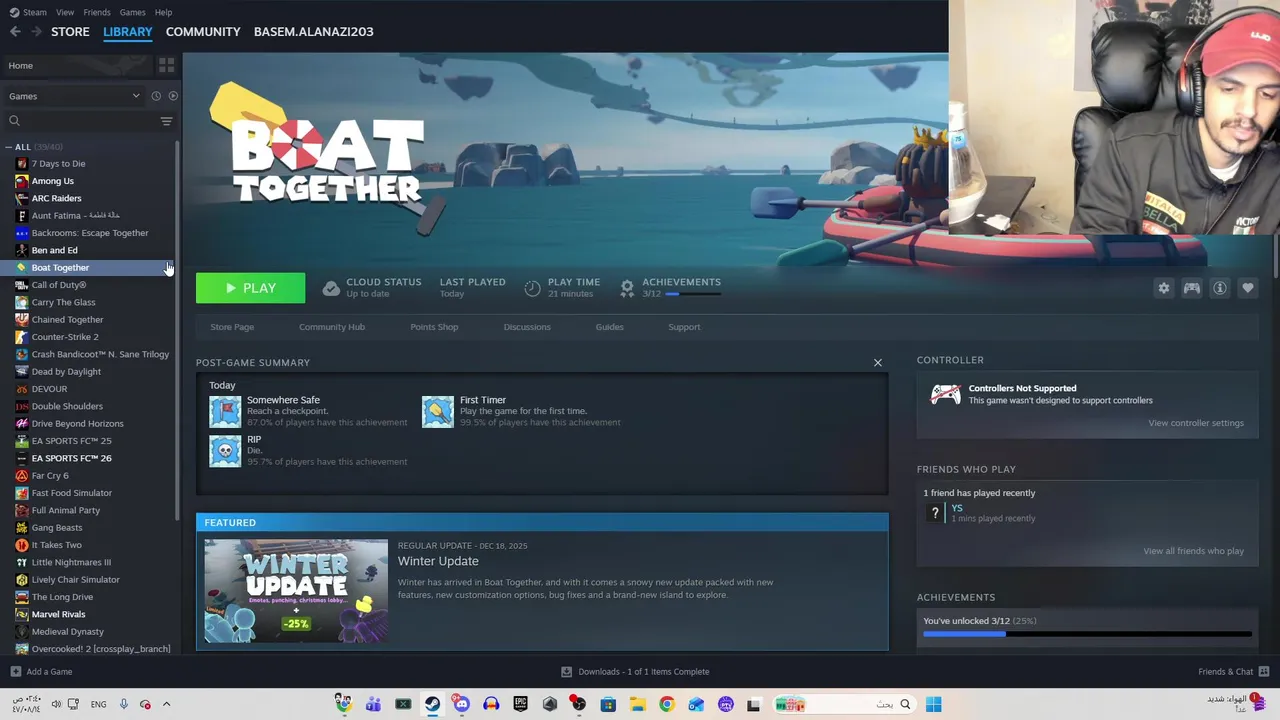Select It Takes Two in library
The image size is (1280, 720).
coord(56,545)
